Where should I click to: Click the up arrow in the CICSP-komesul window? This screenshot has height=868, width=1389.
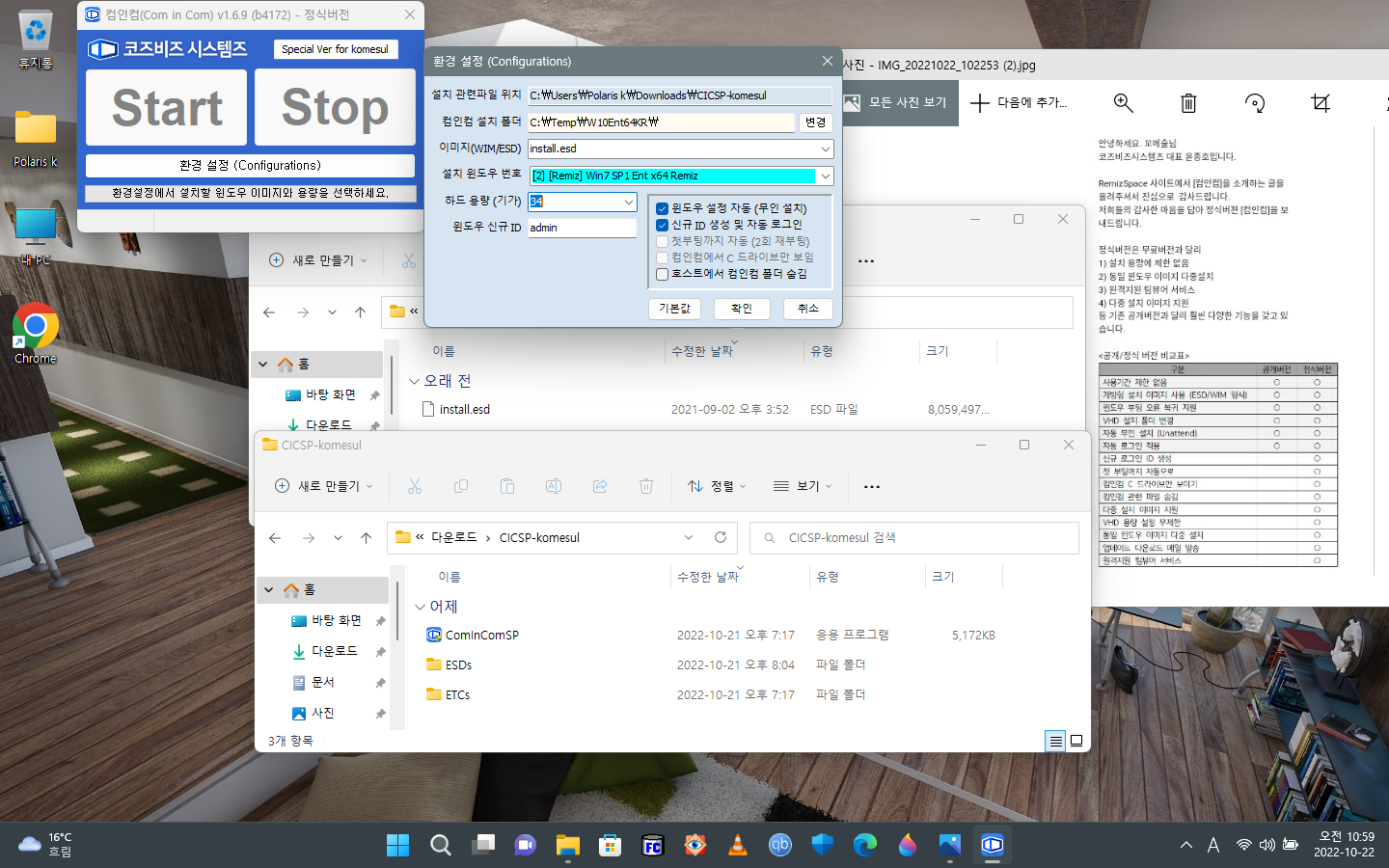point(366,538)
